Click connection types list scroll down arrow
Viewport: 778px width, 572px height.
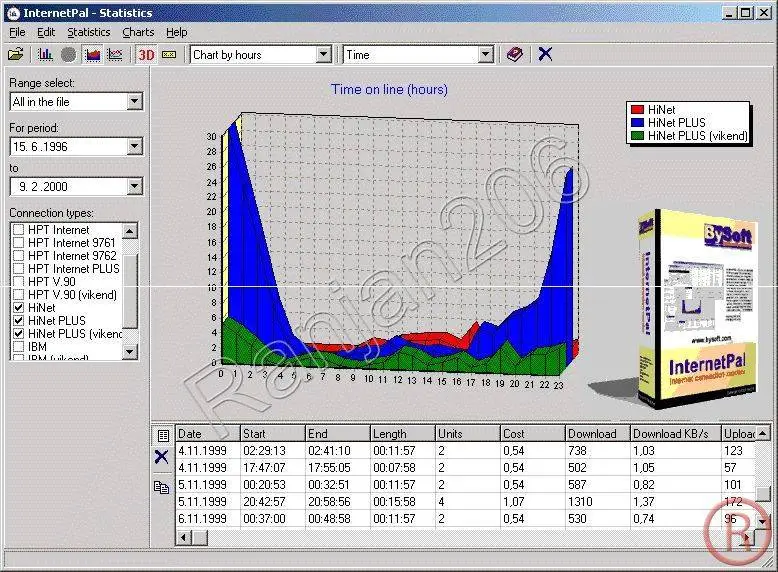click(x=130, y=351)
